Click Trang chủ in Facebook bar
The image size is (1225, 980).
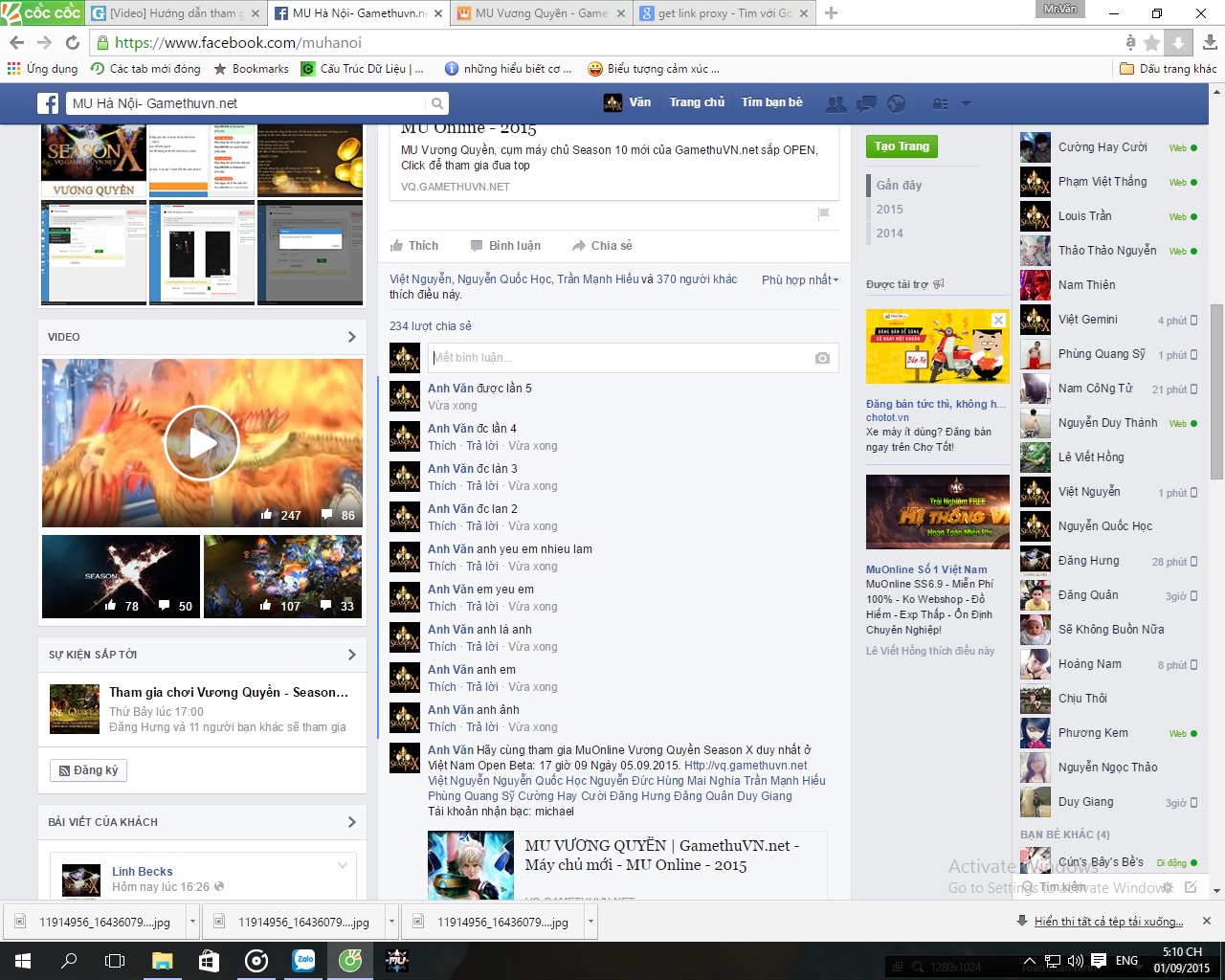[x=697, y=102]
